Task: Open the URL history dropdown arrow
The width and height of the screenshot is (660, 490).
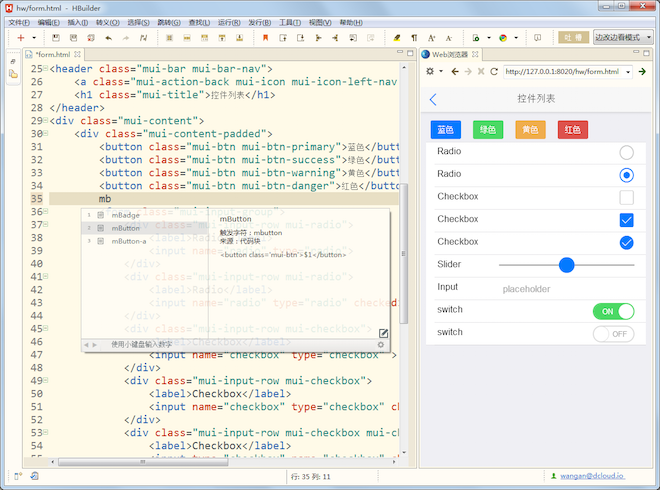Action: click(628, 72)
